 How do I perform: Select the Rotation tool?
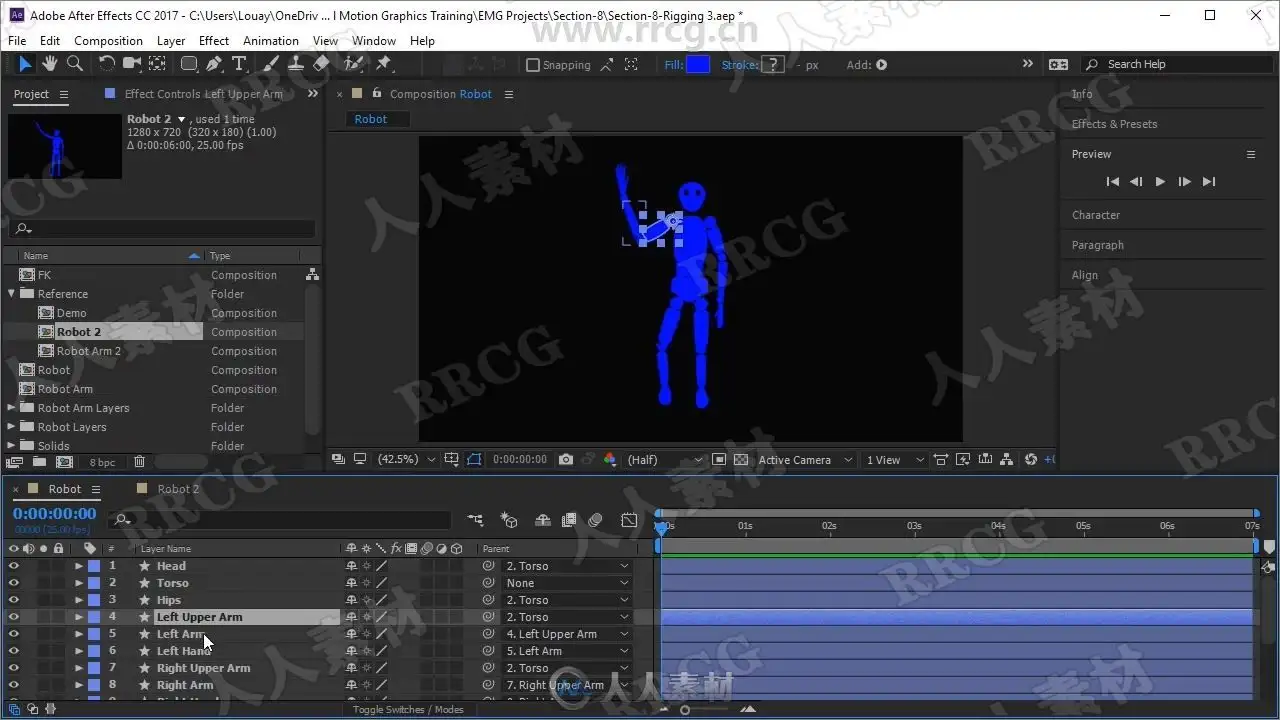tap(106, 64)
